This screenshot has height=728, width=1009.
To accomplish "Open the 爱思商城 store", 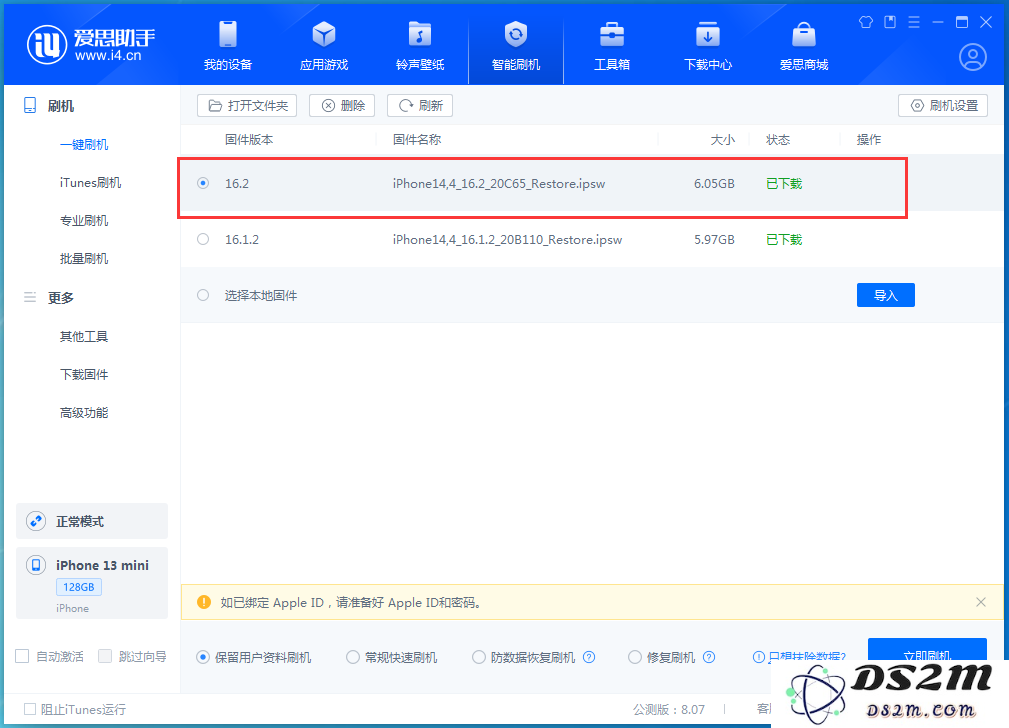I will click(x=804, y=46).
